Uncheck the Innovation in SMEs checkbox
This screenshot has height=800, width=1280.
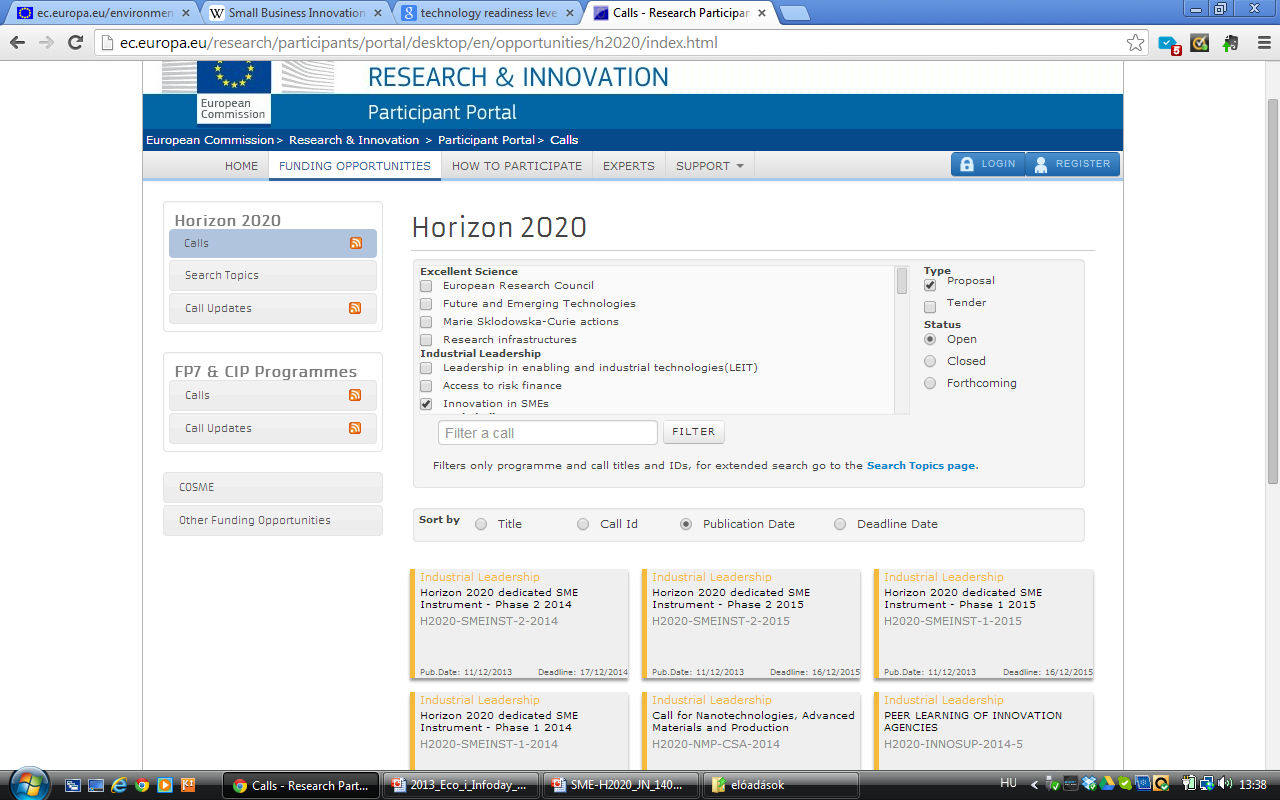(x=426, y=404)
